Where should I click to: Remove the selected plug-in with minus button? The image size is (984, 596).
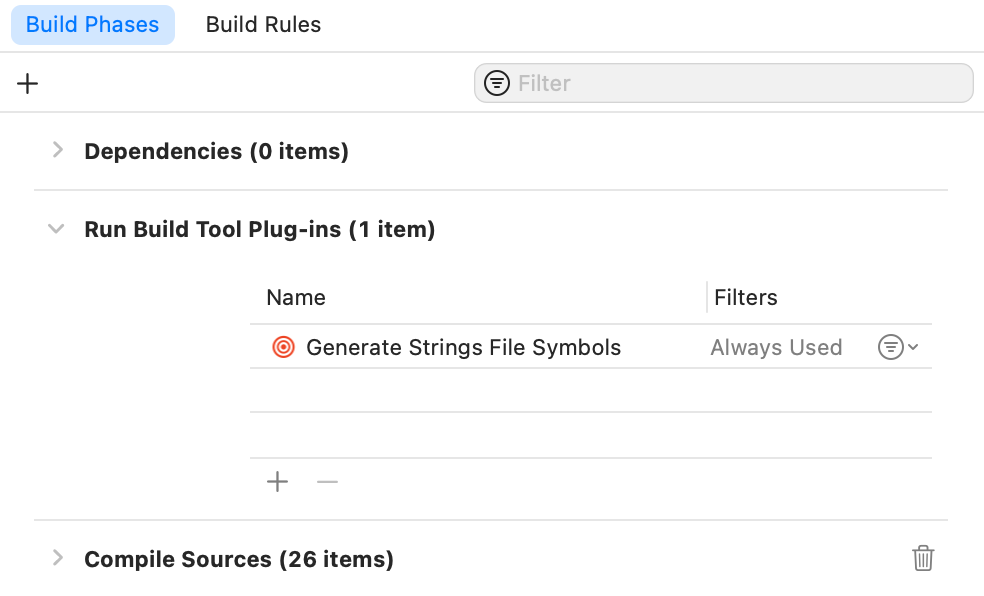327,482
